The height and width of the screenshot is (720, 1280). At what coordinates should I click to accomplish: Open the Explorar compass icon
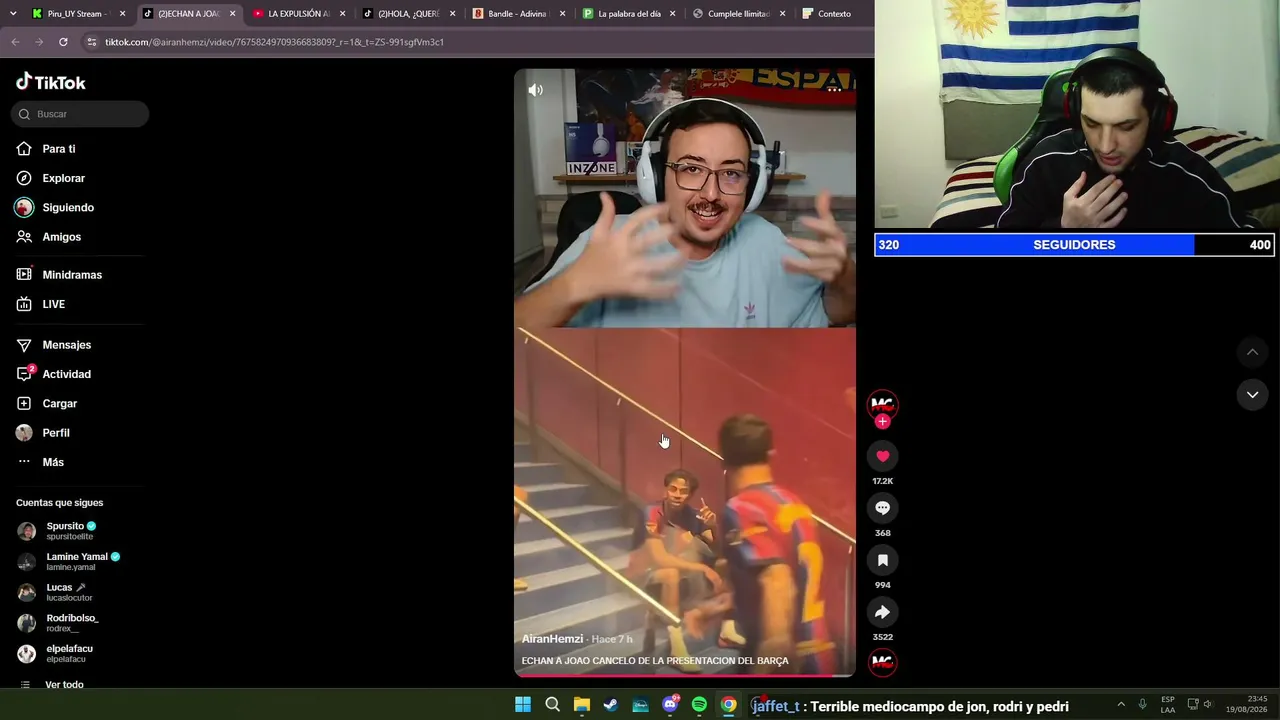coord(24,178)
